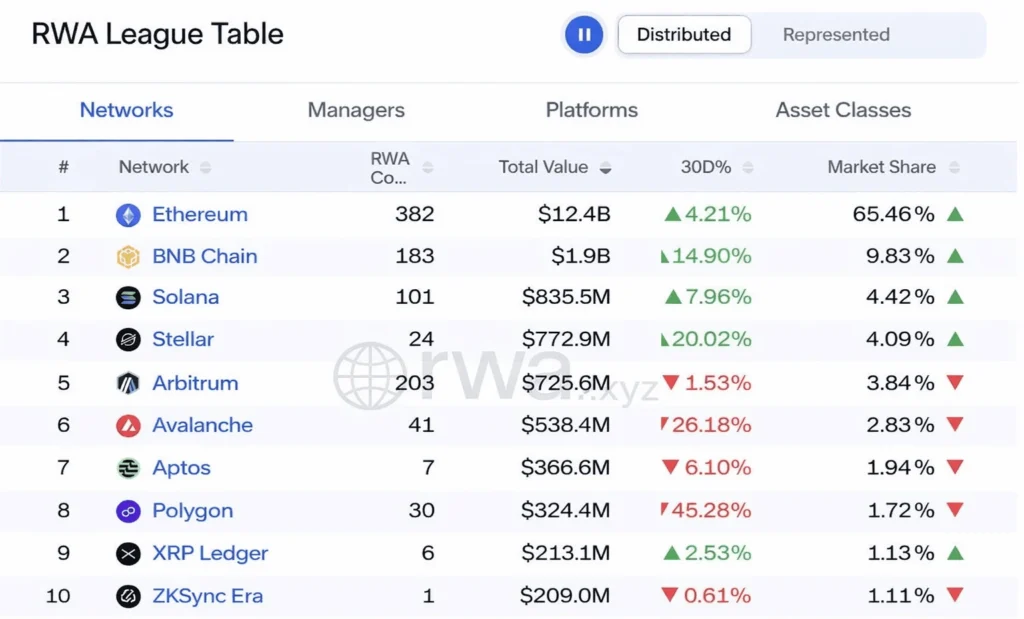
Task: Click the Stellar logo icon
Action: pos(128,340)
